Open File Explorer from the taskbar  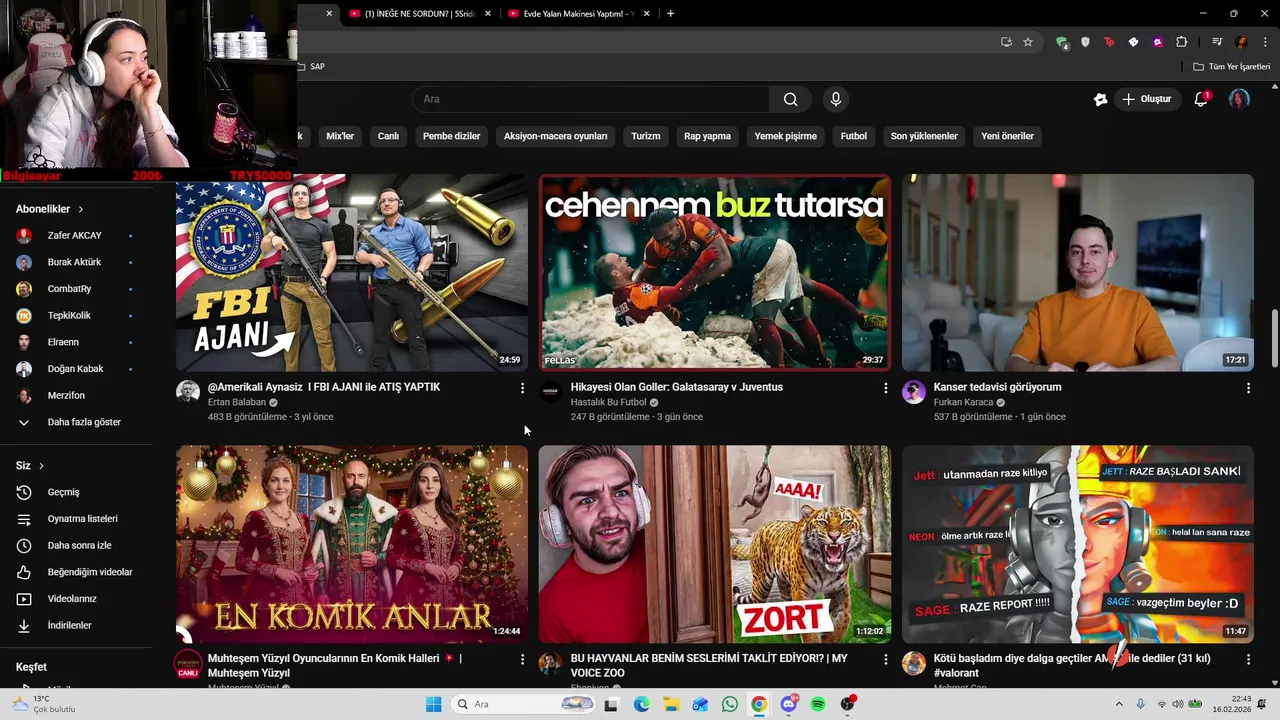pos(671,704)
